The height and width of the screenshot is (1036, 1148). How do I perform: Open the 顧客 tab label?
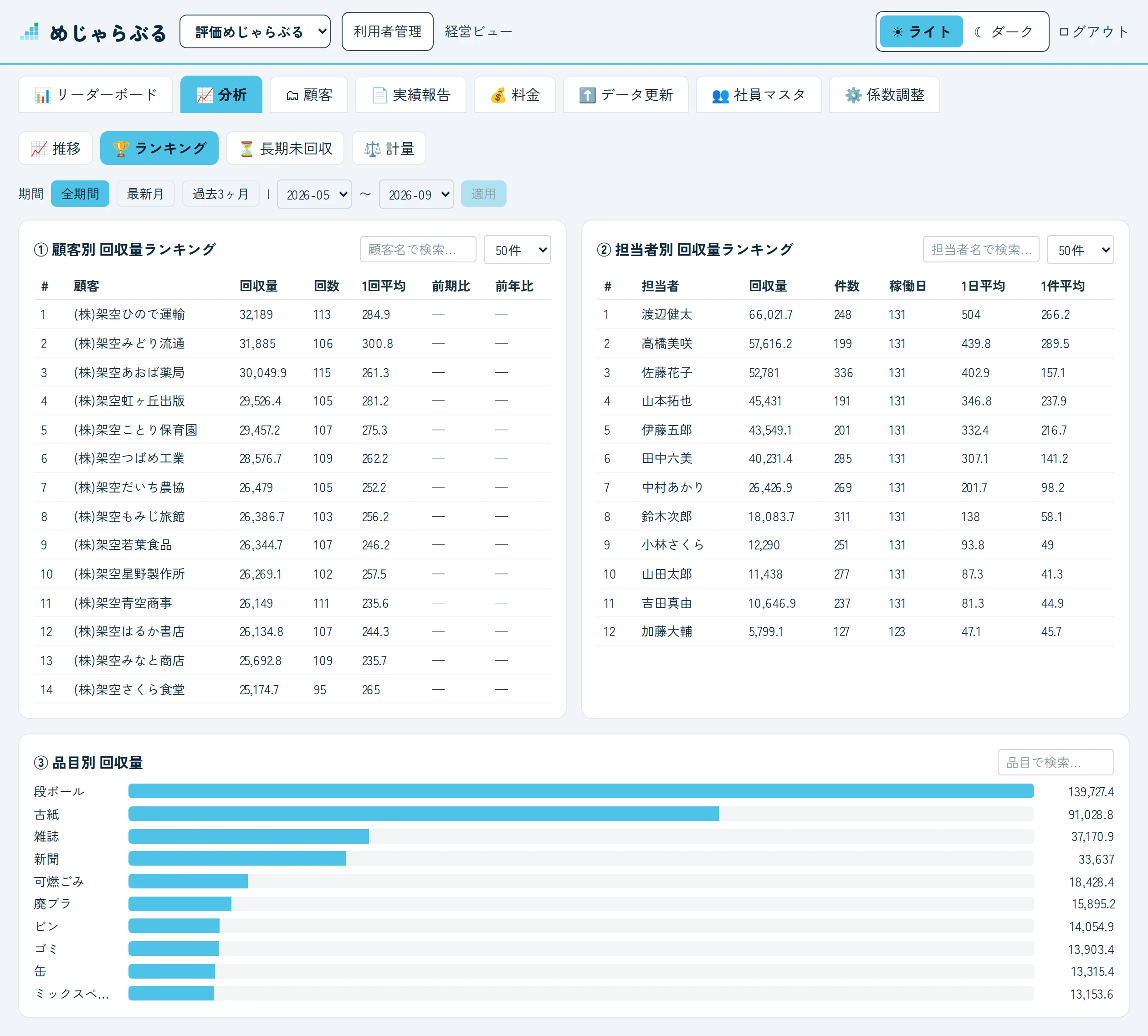click(x=318, y=95)
